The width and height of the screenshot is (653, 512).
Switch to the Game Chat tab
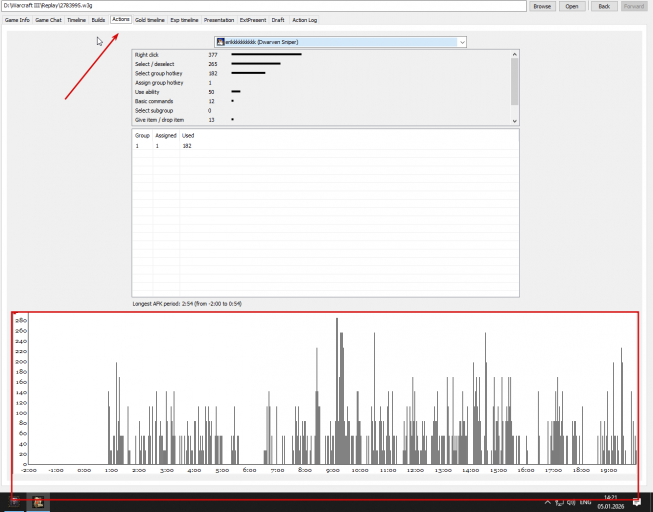(48, 20)
